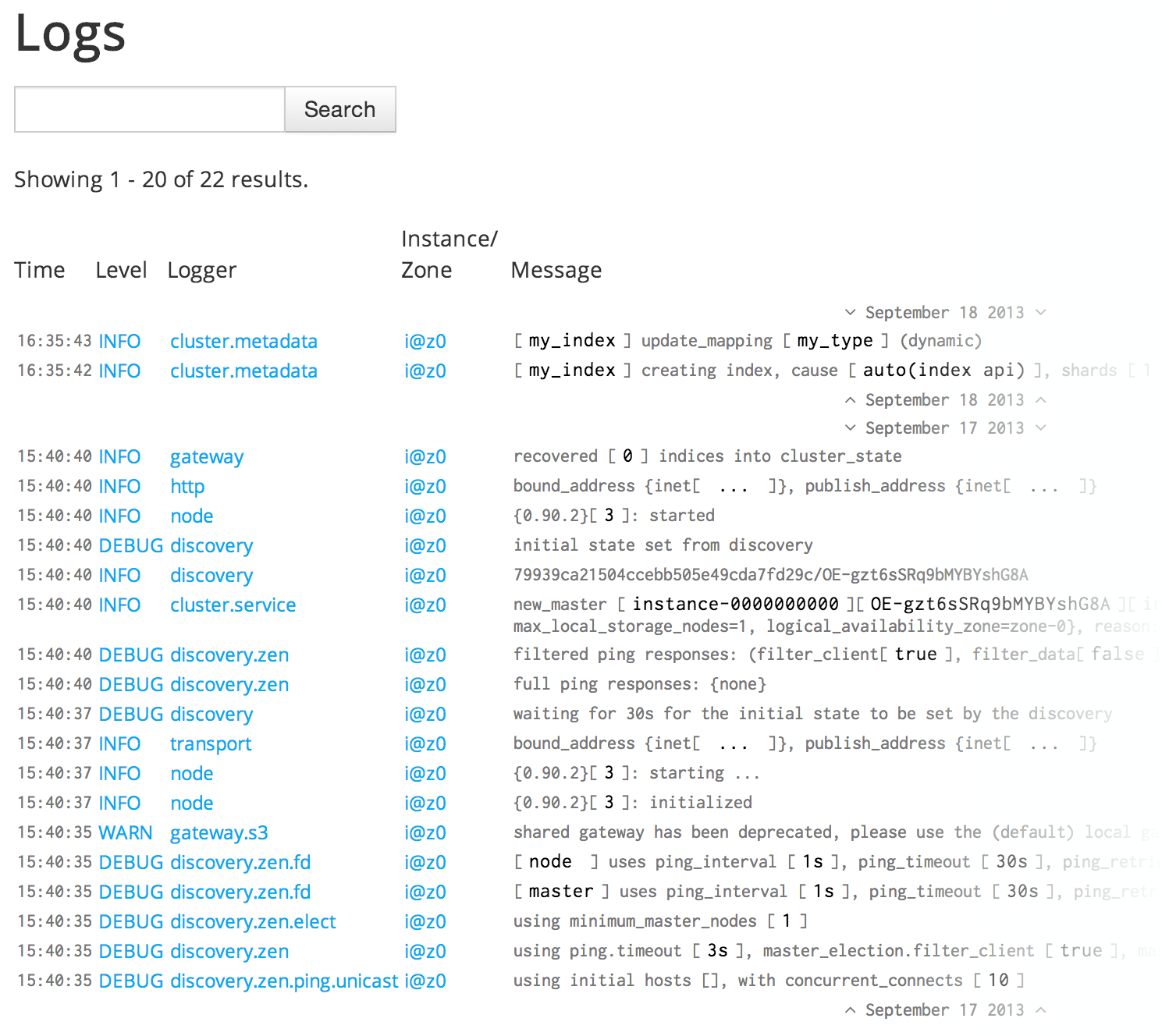Click the transport logger link
Viewport: 1169px width, 1036px height.
point(210,743)
